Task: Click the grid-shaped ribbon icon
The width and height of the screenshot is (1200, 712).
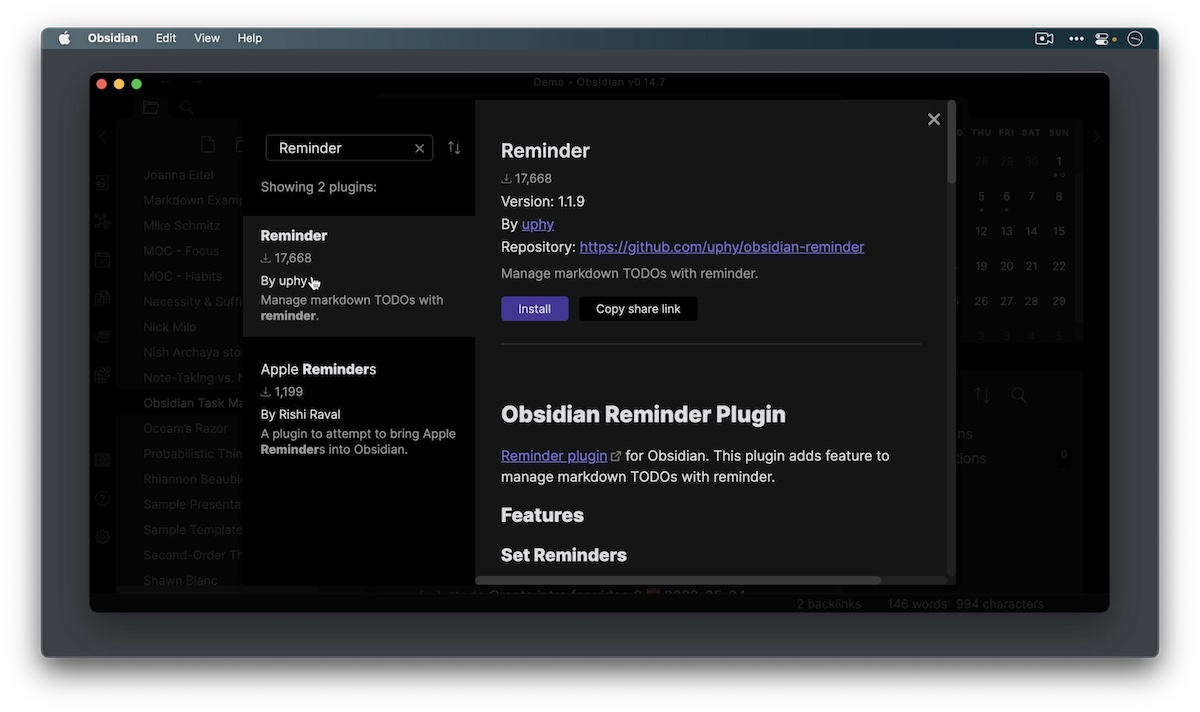Action: (102, 376)
